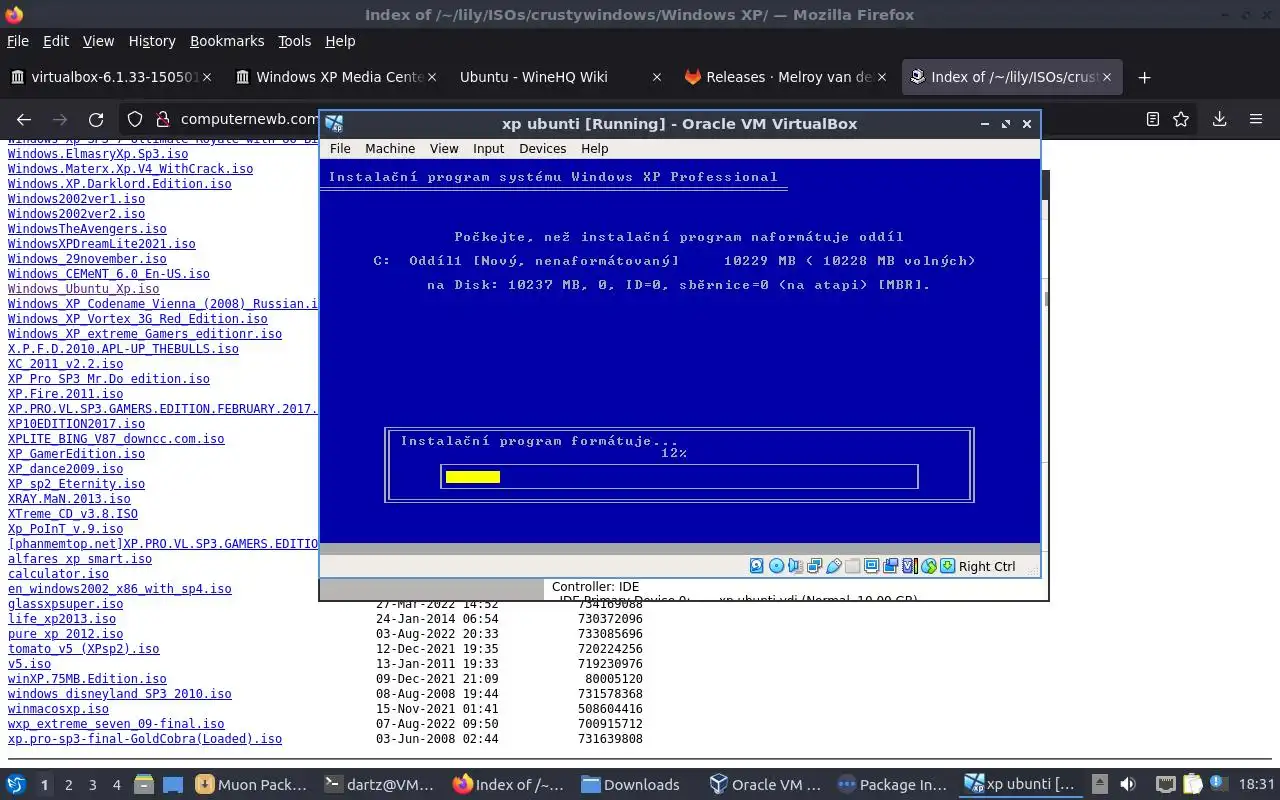Open the Oracle VM taskbar entry
Screen dimensions: 1280x800
click(x=766, y=784)
